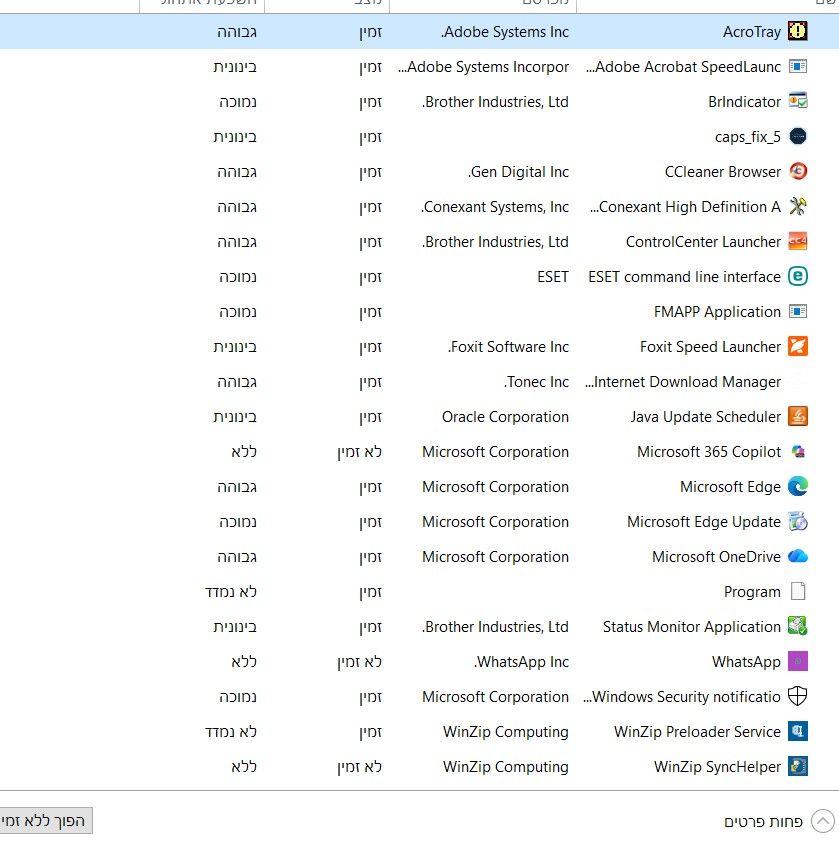Click 'לא זמין' status in Copilot row
The width and height of the screenshot is (839, 851).
point(359,452)
